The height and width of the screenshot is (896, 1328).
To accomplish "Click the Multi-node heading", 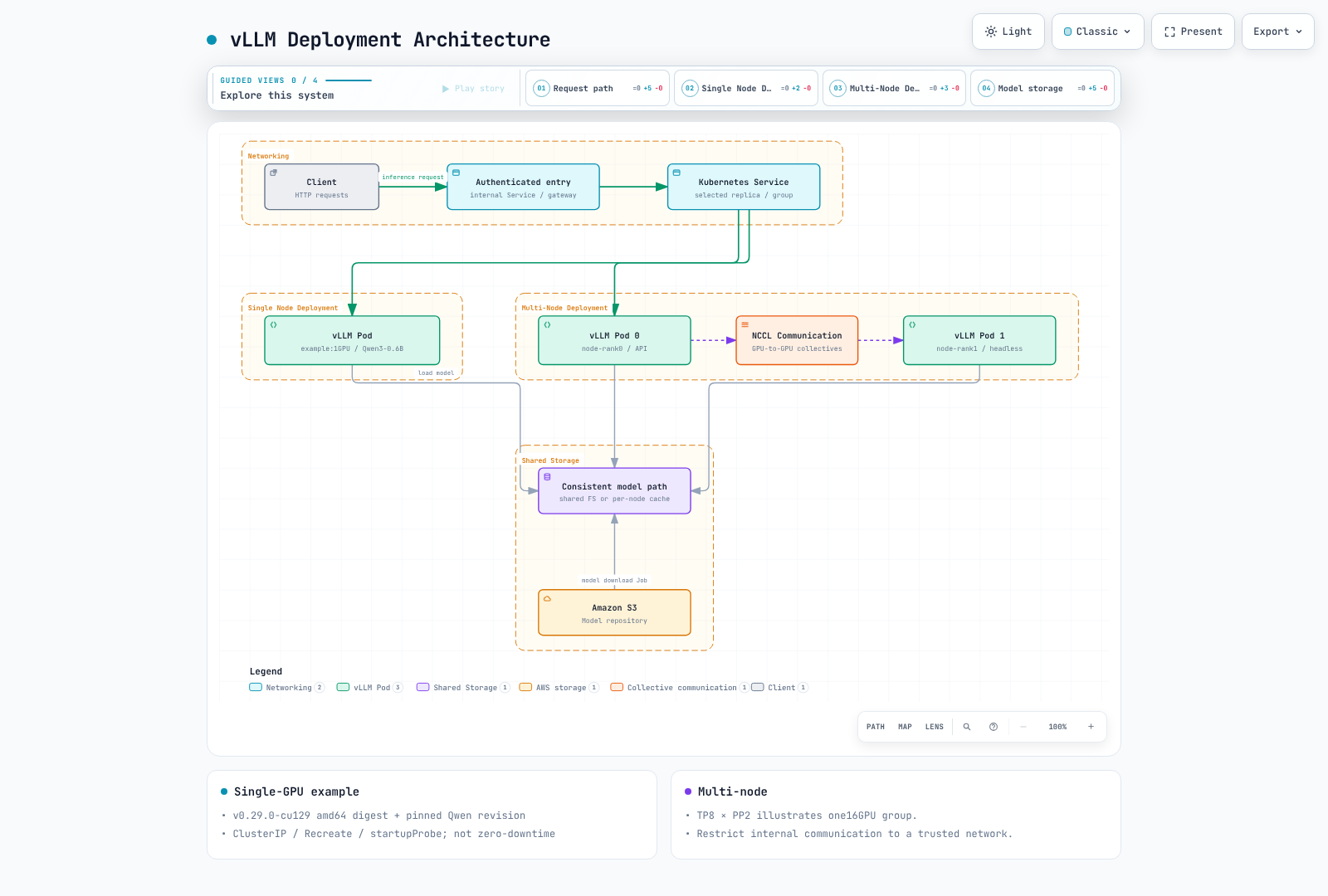I will (x=732, y=791).
